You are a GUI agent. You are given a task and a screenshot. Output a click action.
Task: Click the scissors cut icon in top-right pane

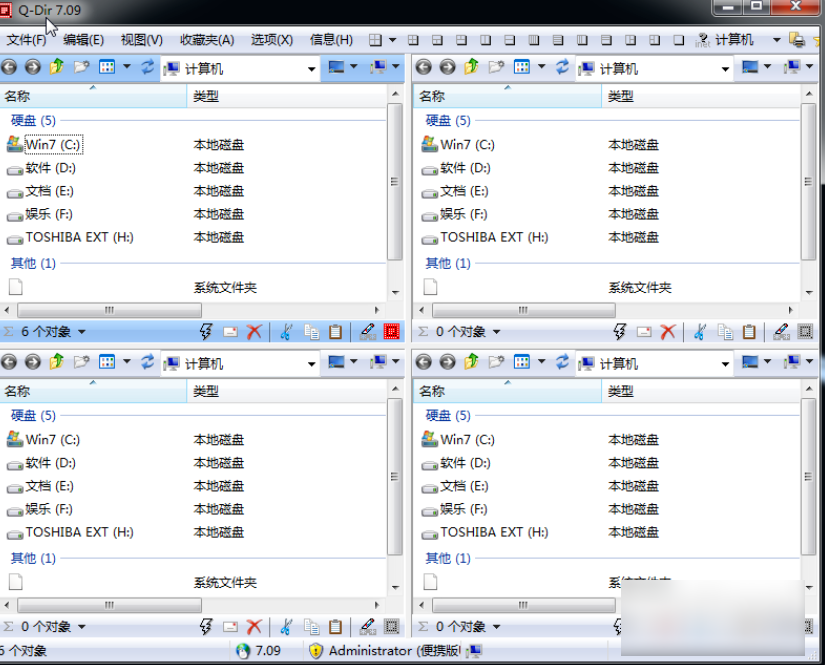699,332
